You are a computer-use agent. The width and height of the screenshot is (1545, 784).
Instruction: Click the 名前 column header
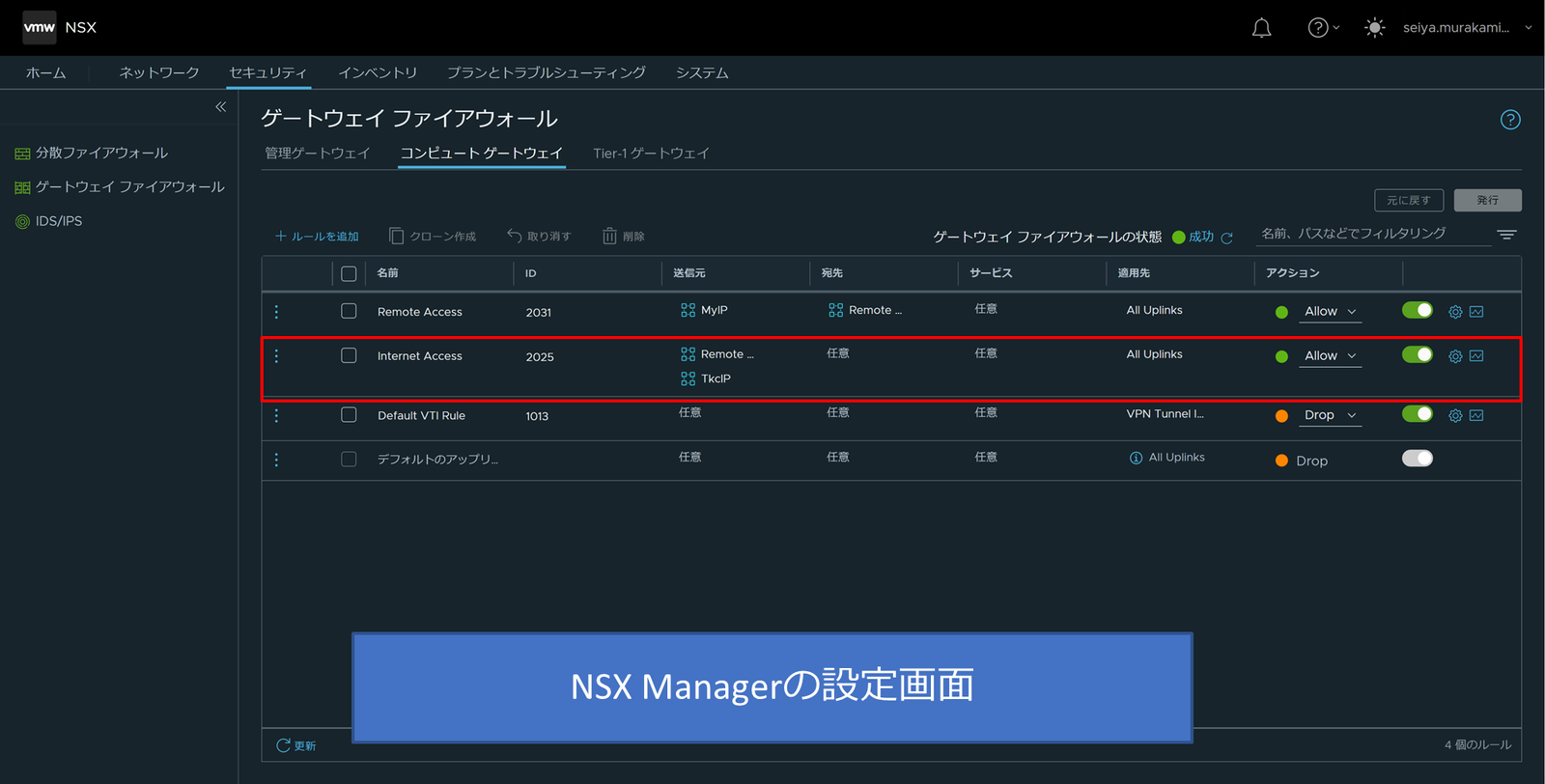tap(387, 273)
